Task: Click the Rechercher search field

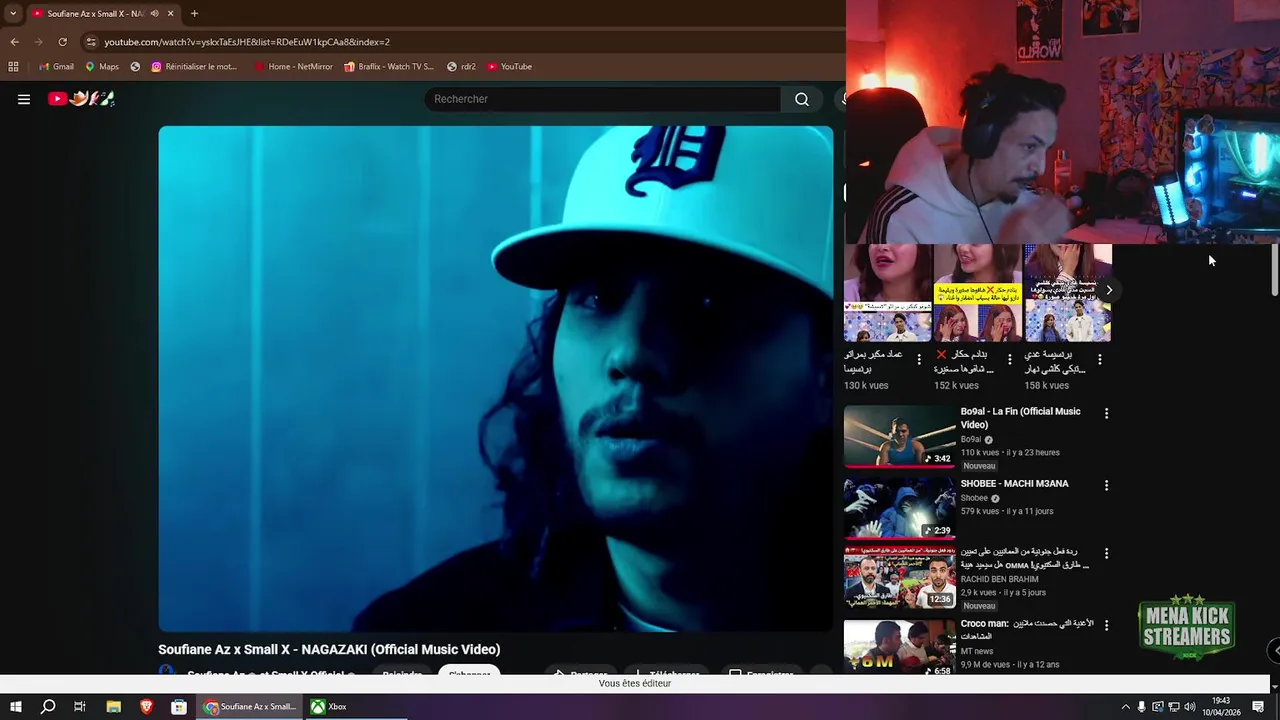Action: 603,99
